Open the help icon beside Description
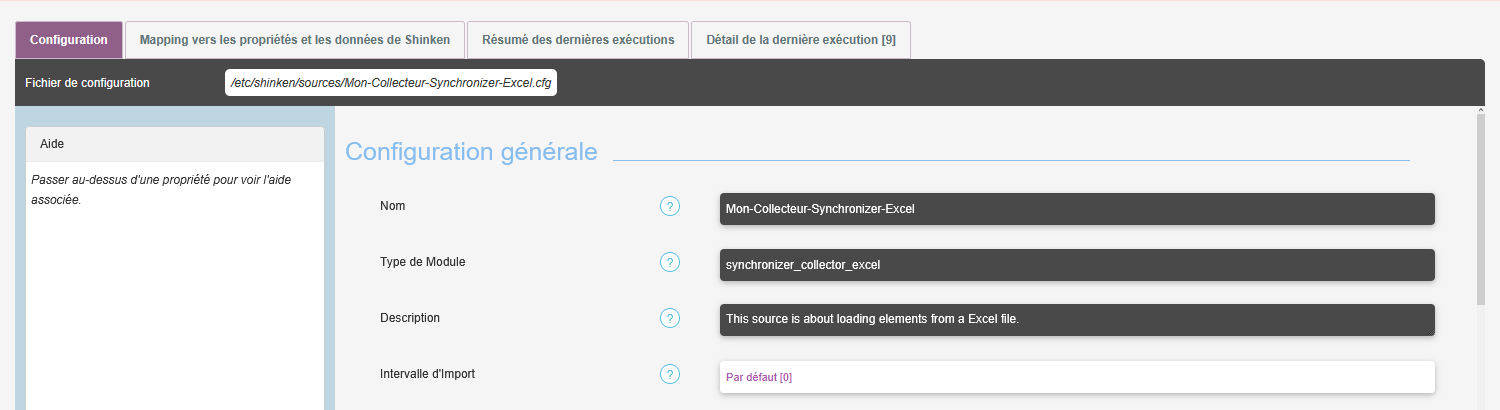Image resolution: width=1500 pixels, height=410 pixels. pos(670,319)
